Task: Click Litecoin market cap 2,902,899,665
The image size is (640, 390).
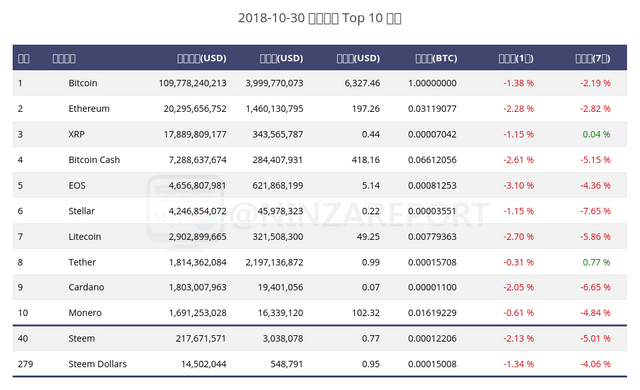Action: 198,237
